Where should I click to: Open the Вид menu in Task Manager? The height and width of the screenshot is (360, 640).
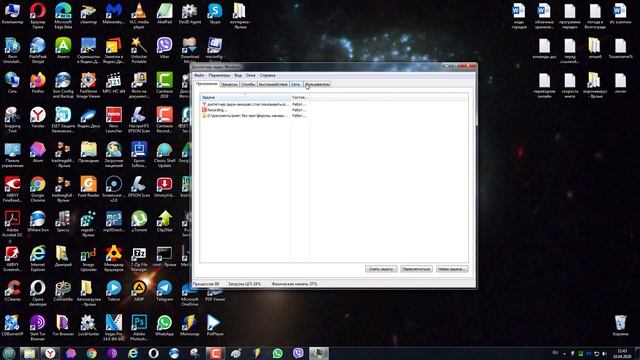tap(238, 76)
